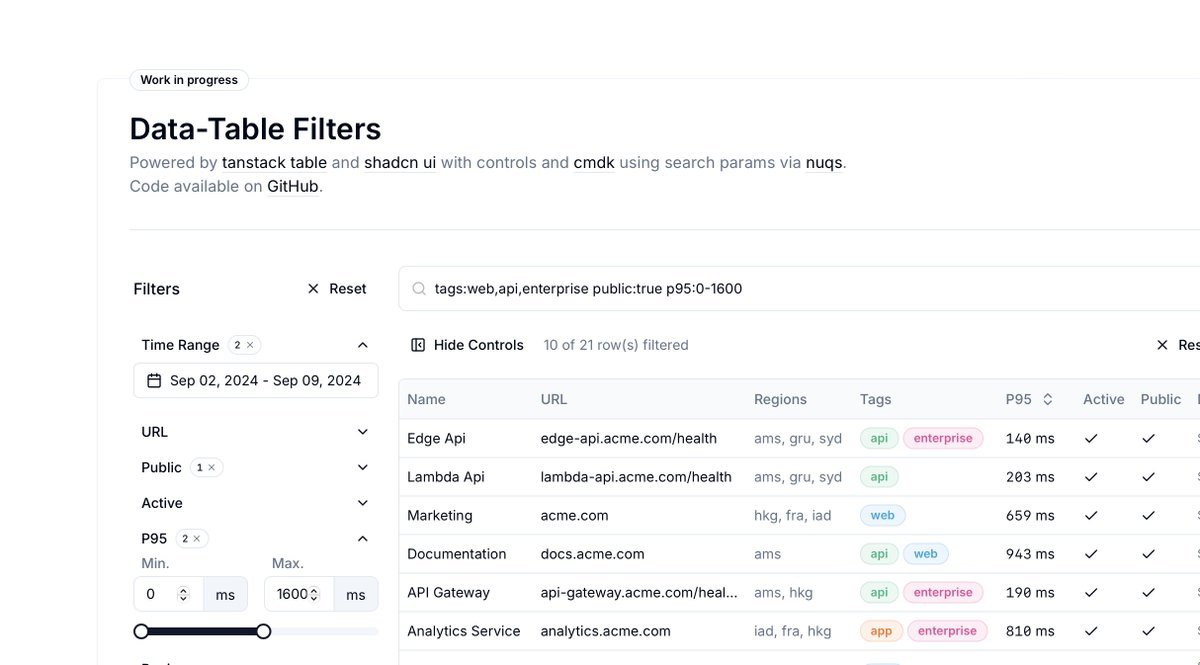Open the GitHub code link
This screenshot has height=665, width=1200.
[x=293, y=186]
